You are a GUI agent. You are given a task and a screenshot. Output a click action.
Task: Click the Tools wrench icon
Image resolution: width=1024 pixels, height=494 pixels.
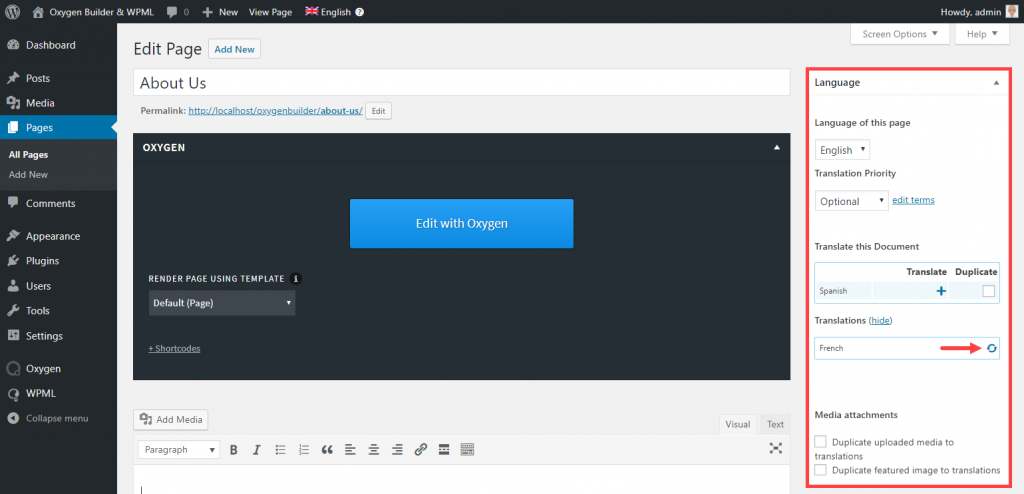point(12,311)
